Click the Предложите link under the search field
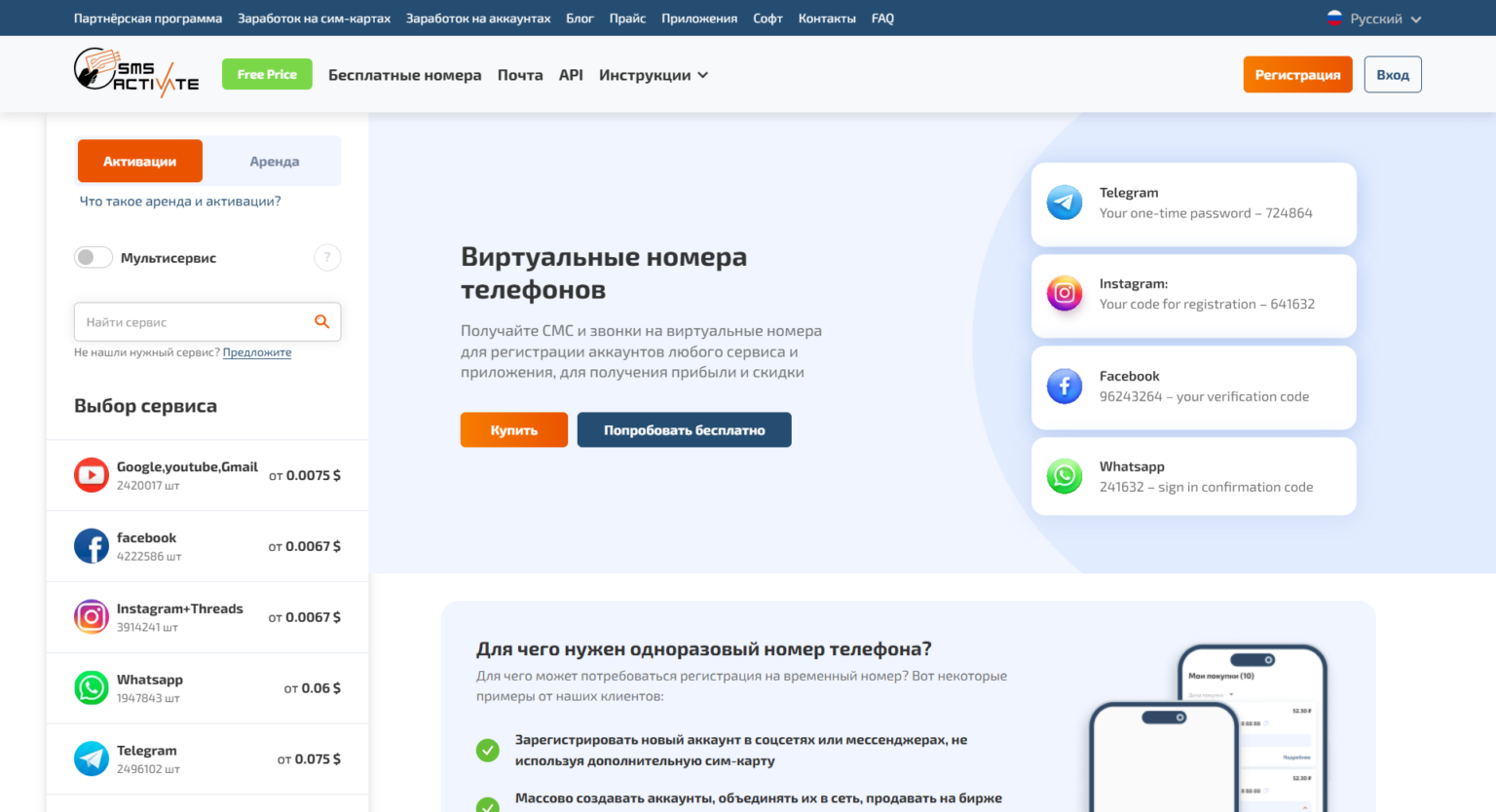Viewport: 1496px width, 812px height. point(256,351)
